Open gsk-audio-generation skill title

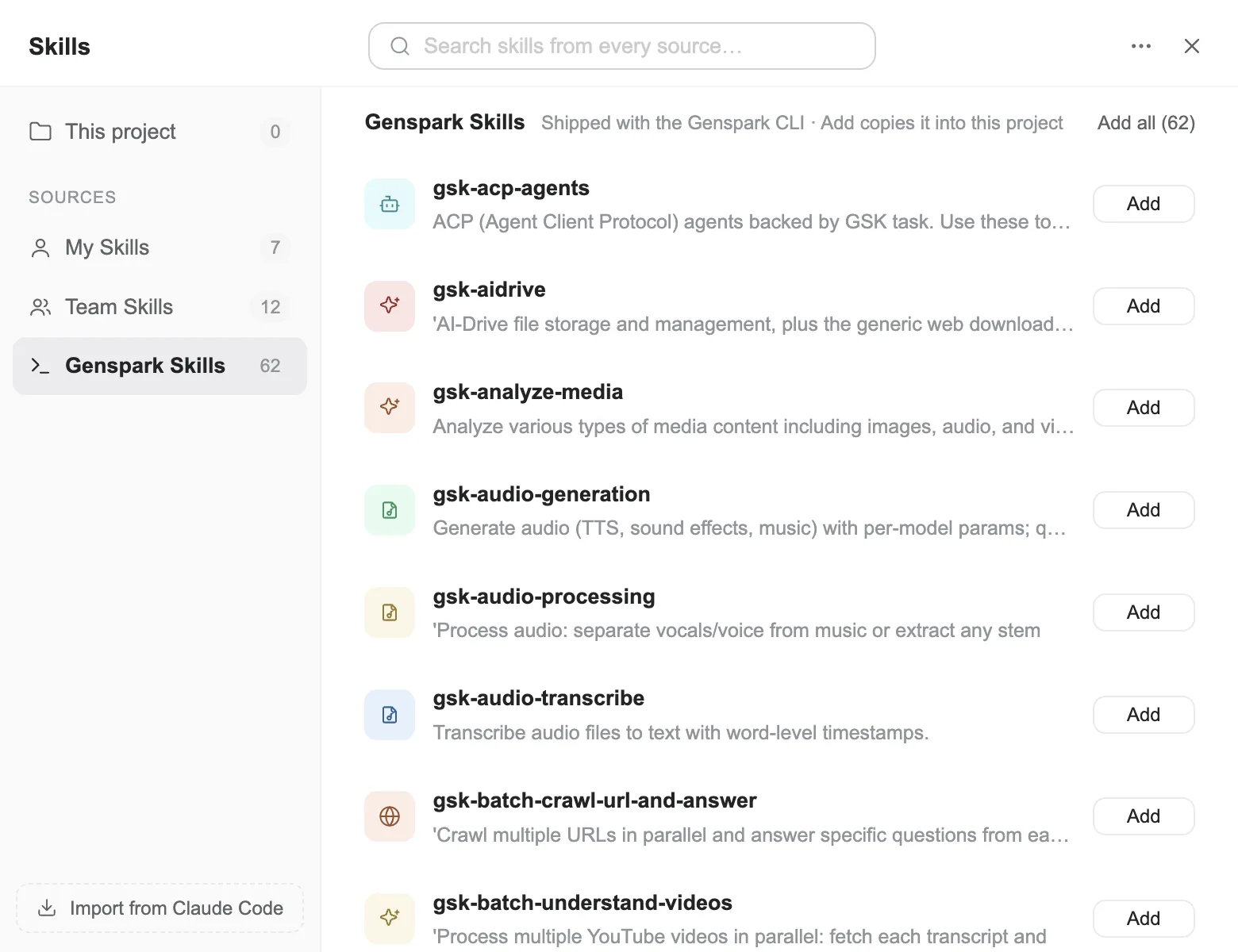541,494
